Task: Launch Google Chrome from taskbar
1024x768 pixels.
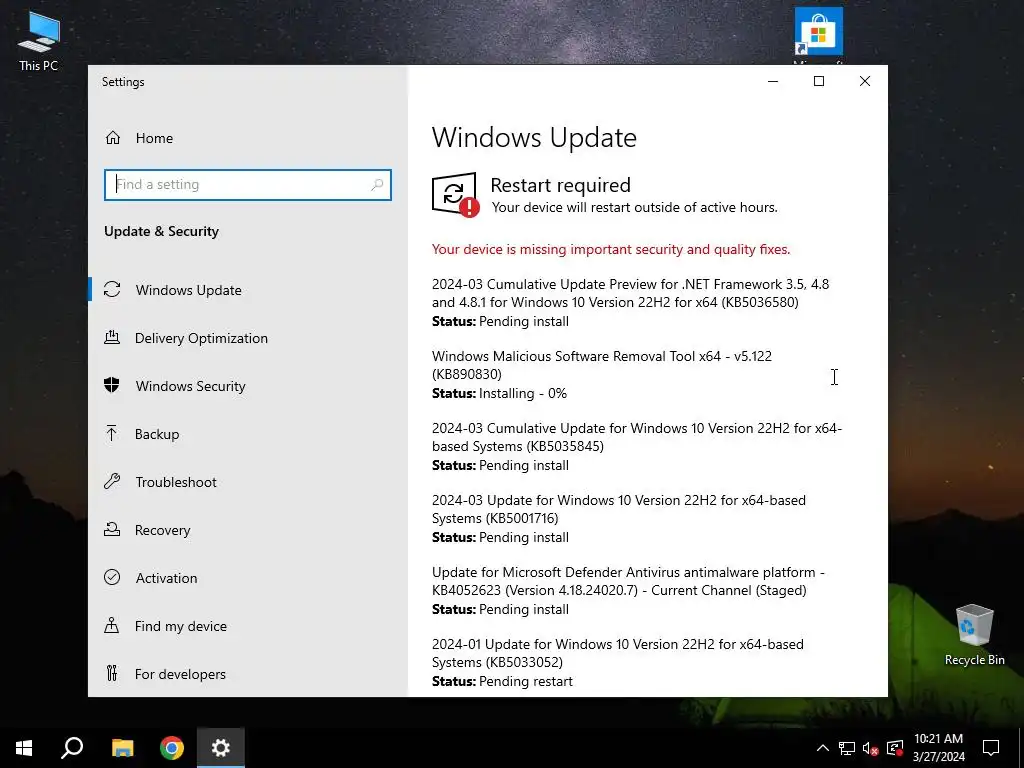Action: 172,748
